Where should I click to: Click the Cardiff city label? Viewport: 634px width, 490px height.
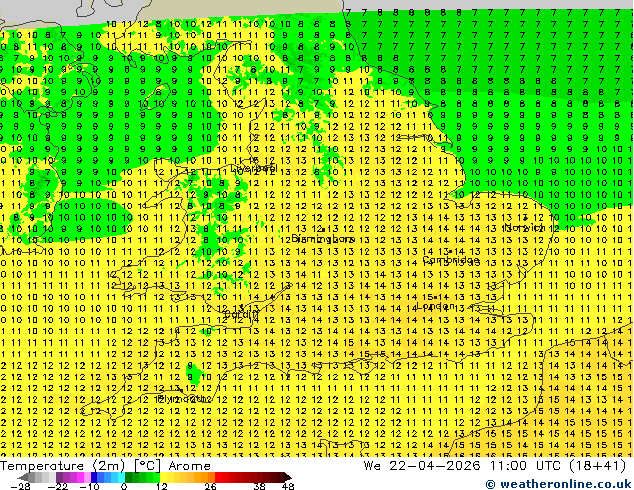click(241, 314)
